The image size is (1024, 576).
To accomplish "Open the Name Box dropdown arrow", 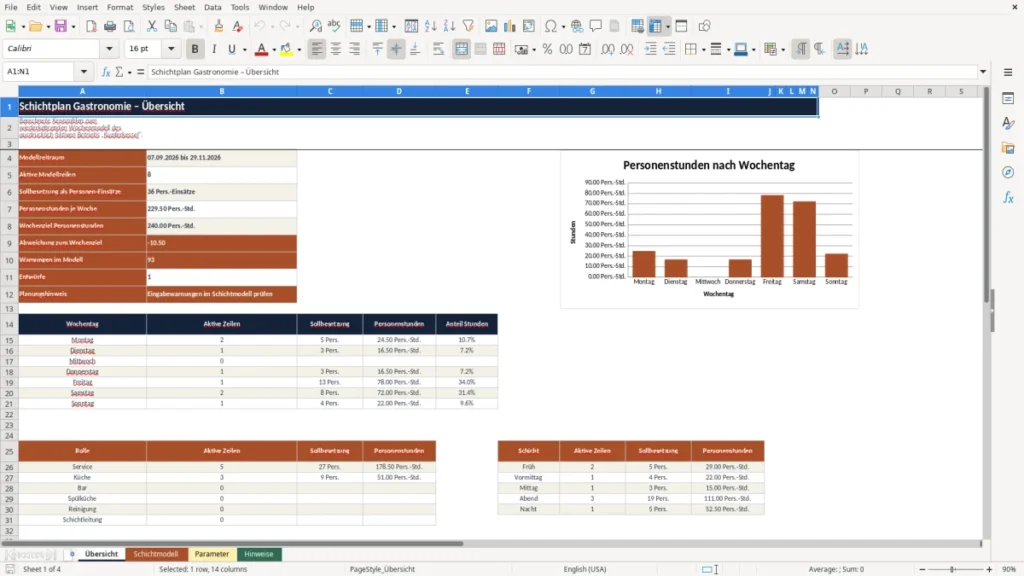I will [84, 72].
